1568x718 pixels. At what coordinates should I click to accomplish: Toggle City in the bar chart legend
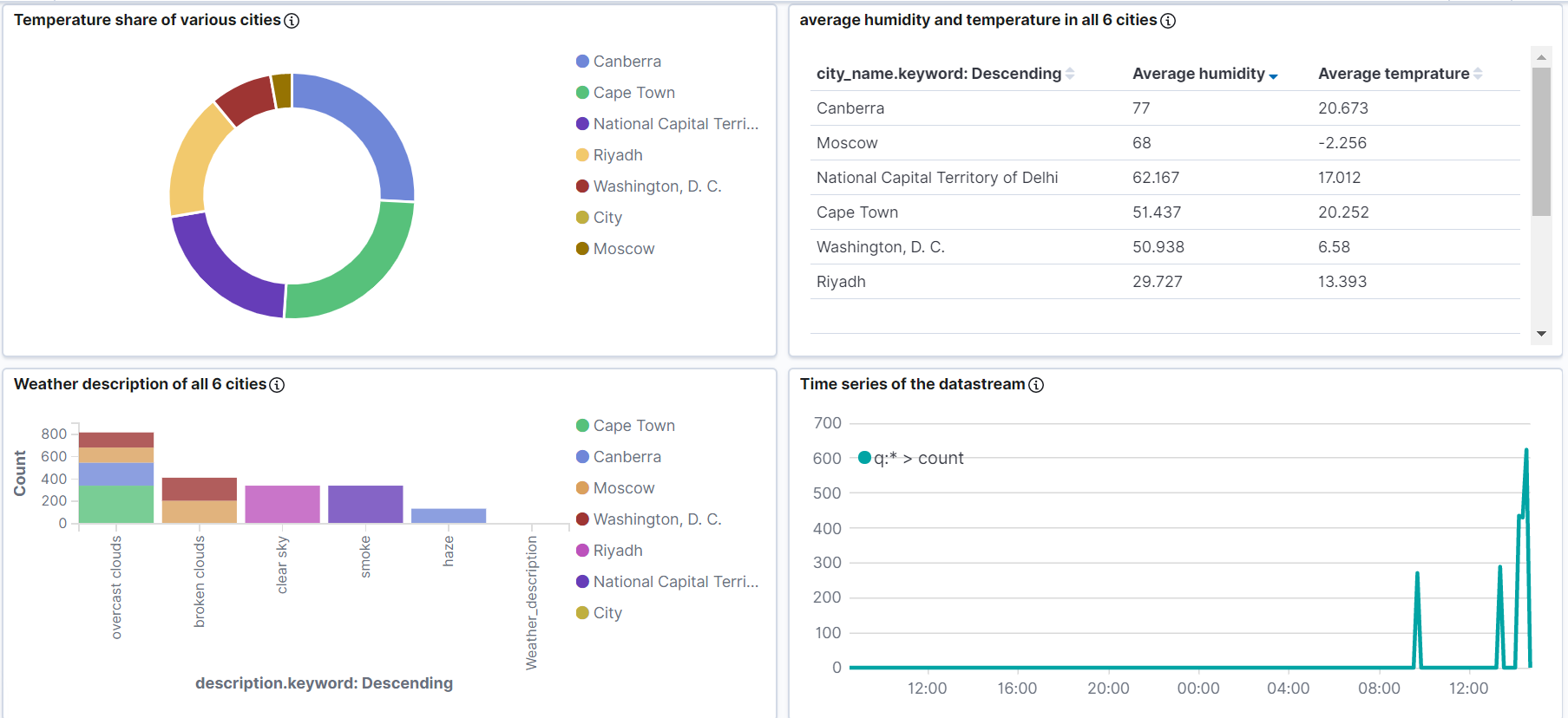point(599,613)
